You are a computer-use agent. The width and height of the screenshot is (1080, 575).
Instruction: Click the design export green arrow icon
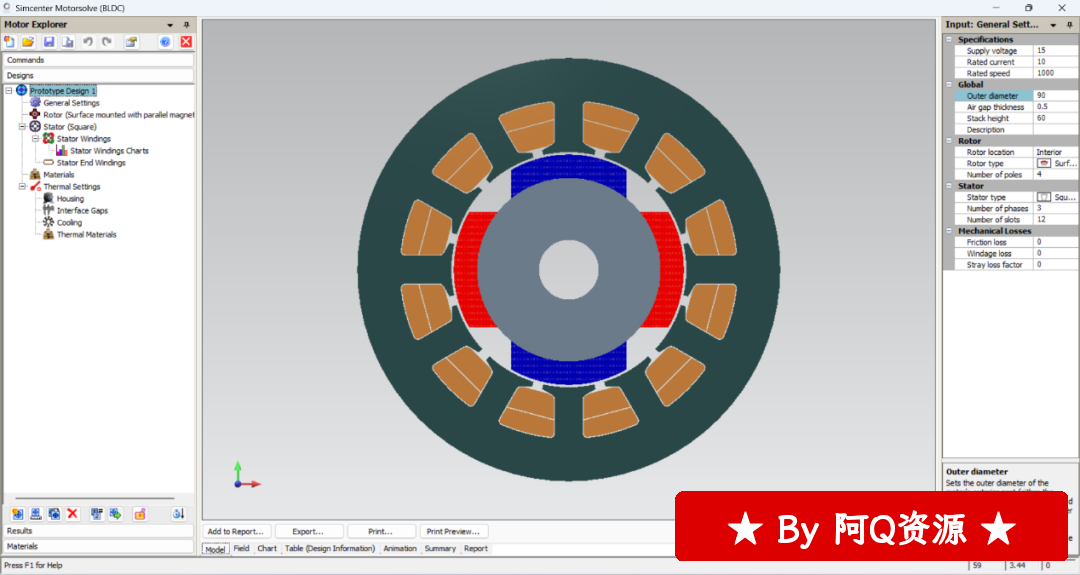(x=115, y=514)
